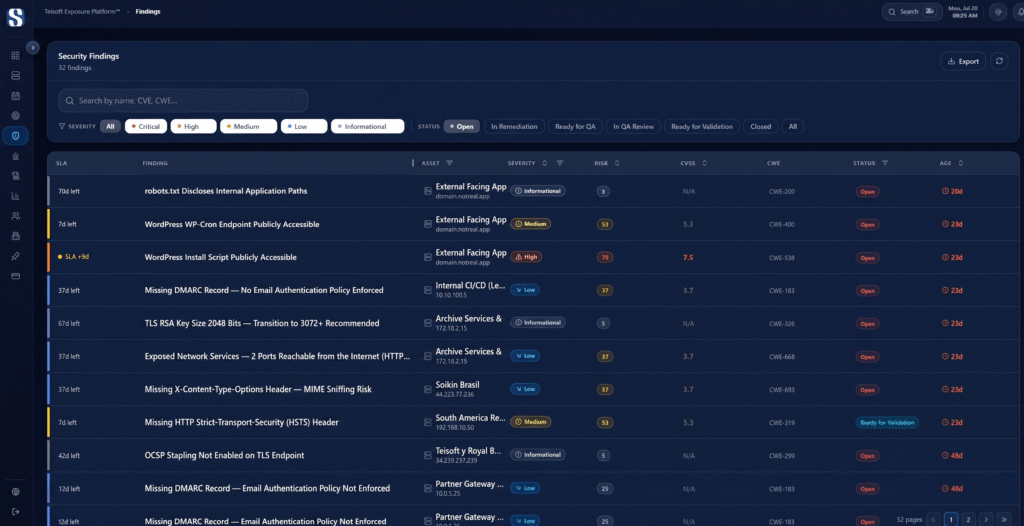Sort by the CVSS column
This screenshot has height=526, width=1024.
(x=704, y=163)
